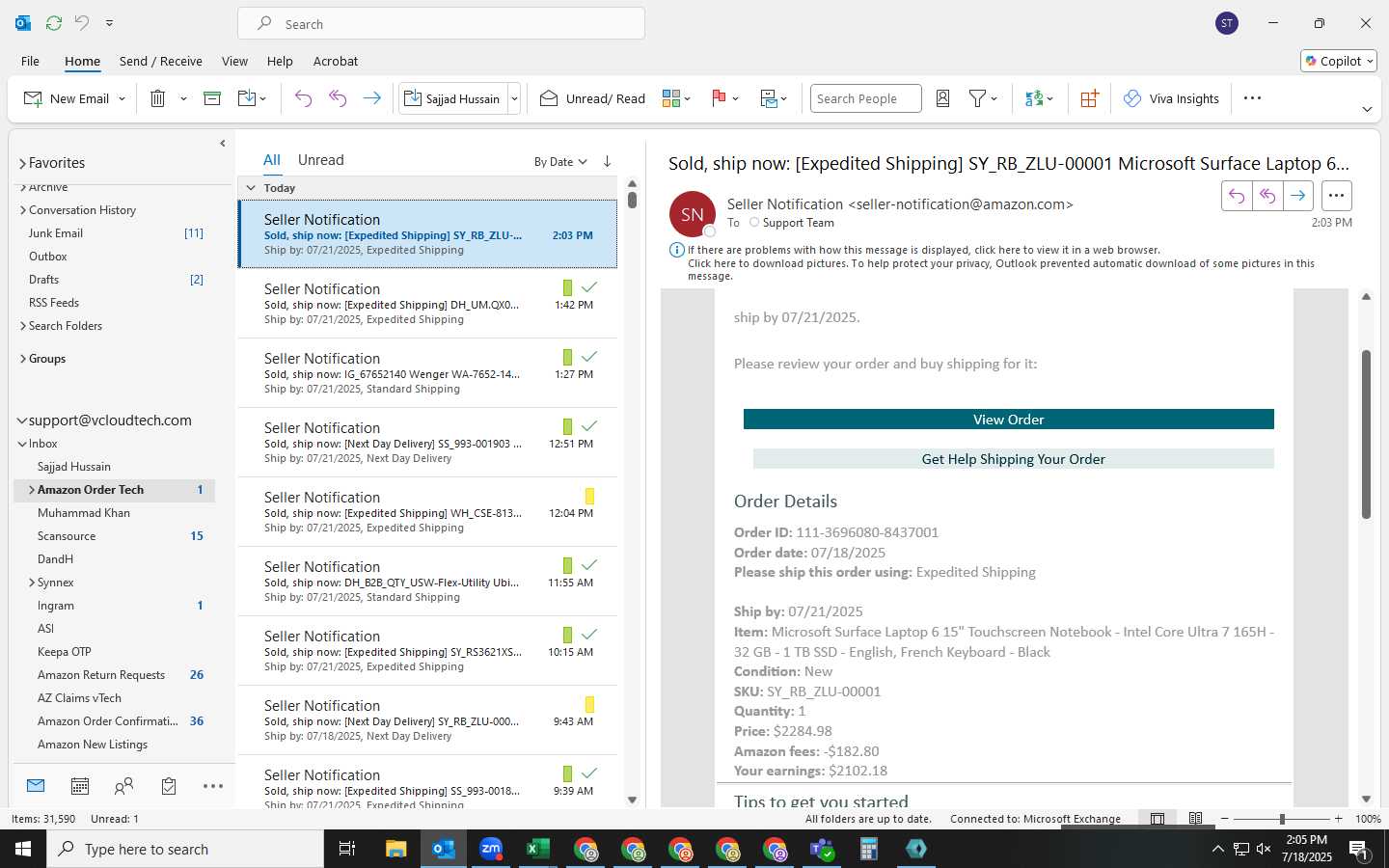Open the New Email dropdown arrow

pos(122,98)
